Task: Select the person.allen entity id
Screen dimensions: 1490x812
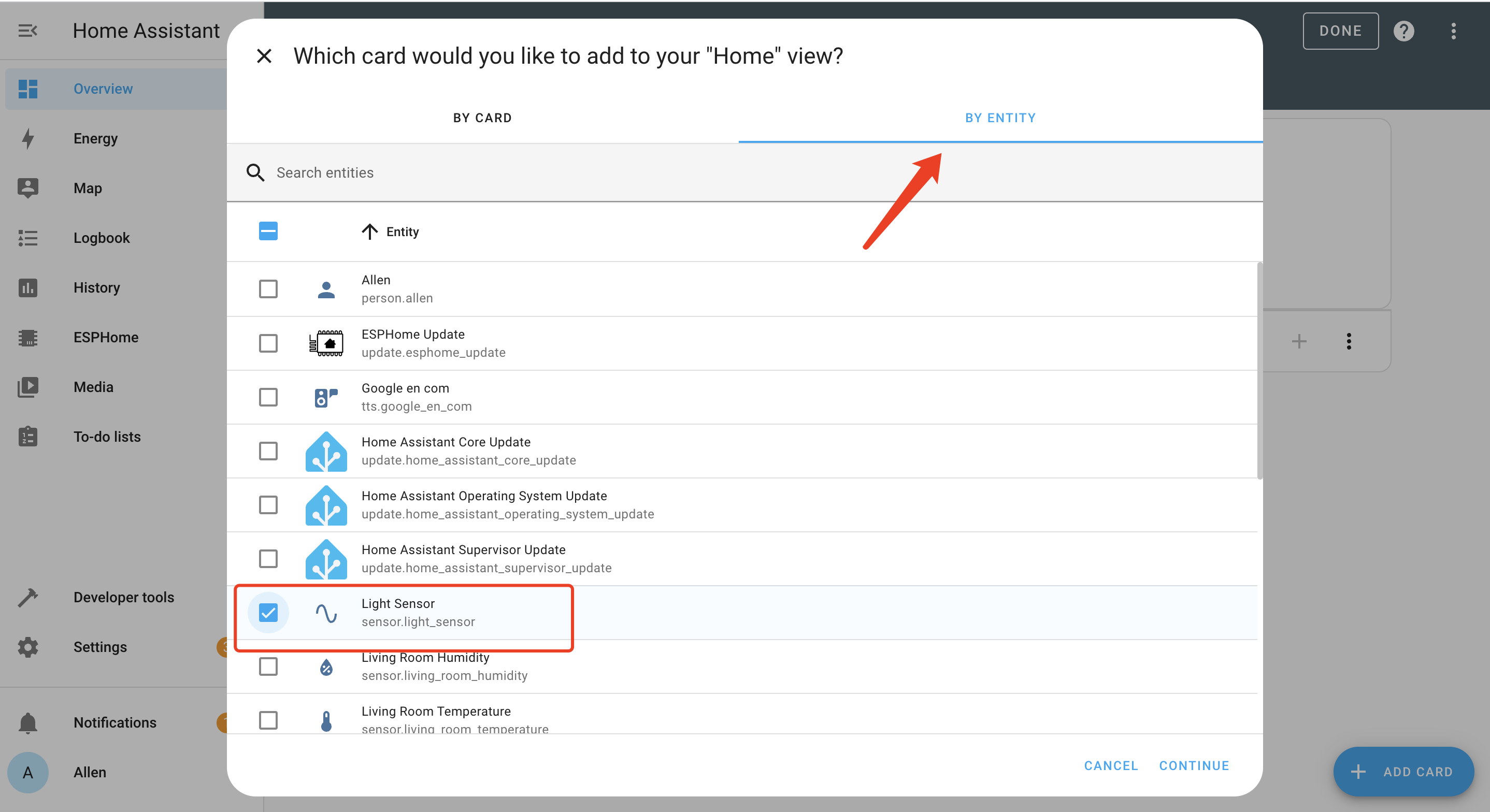Action: tap(397, 298)
